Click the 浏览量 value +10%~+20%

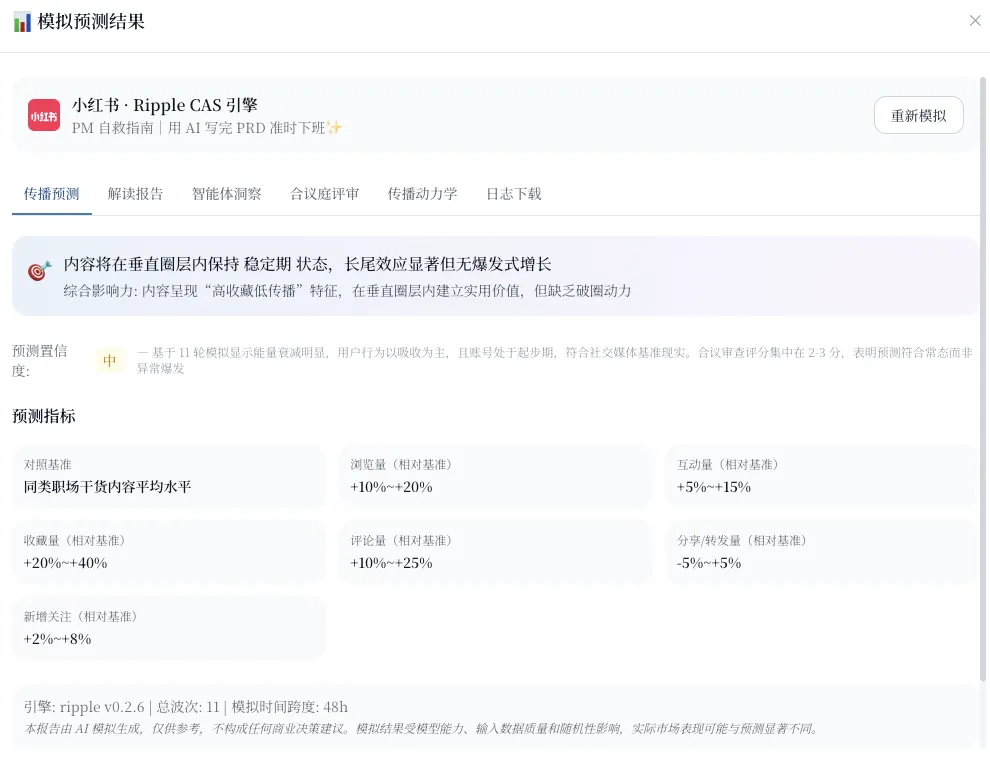tap(391, 487)
